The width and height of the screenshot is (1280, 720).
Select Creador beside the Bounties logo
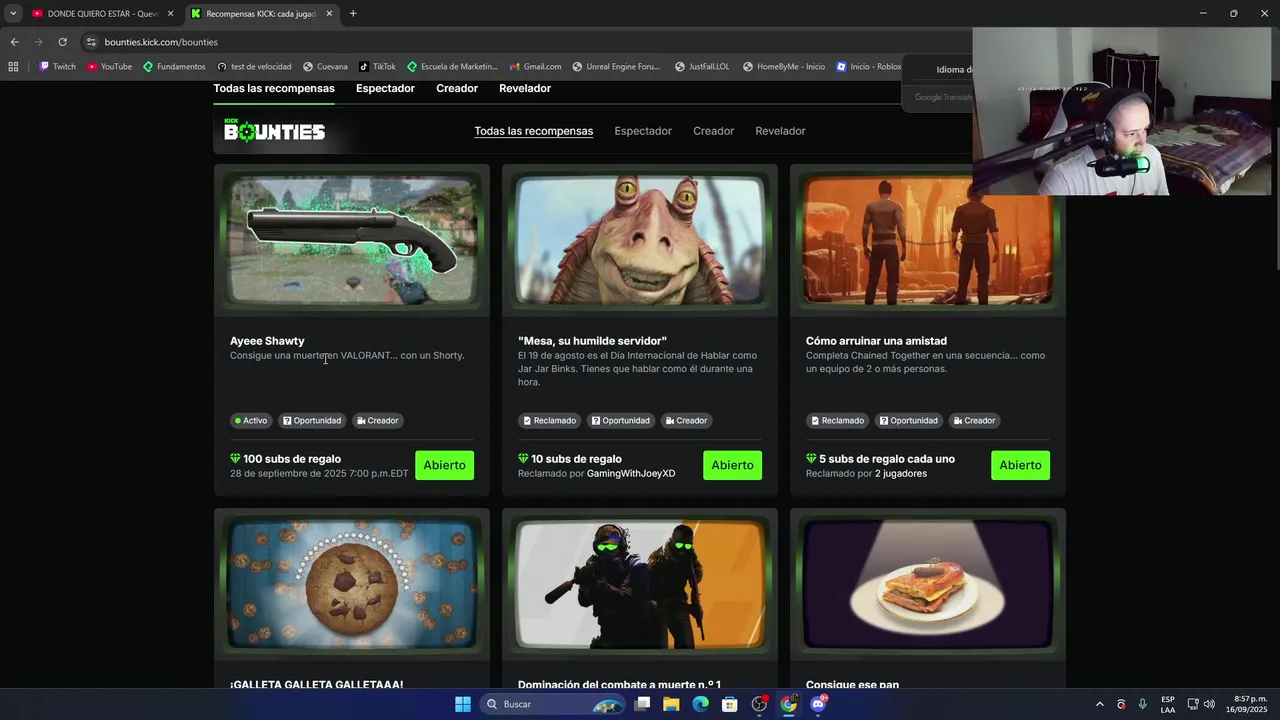tap(713, 131)
